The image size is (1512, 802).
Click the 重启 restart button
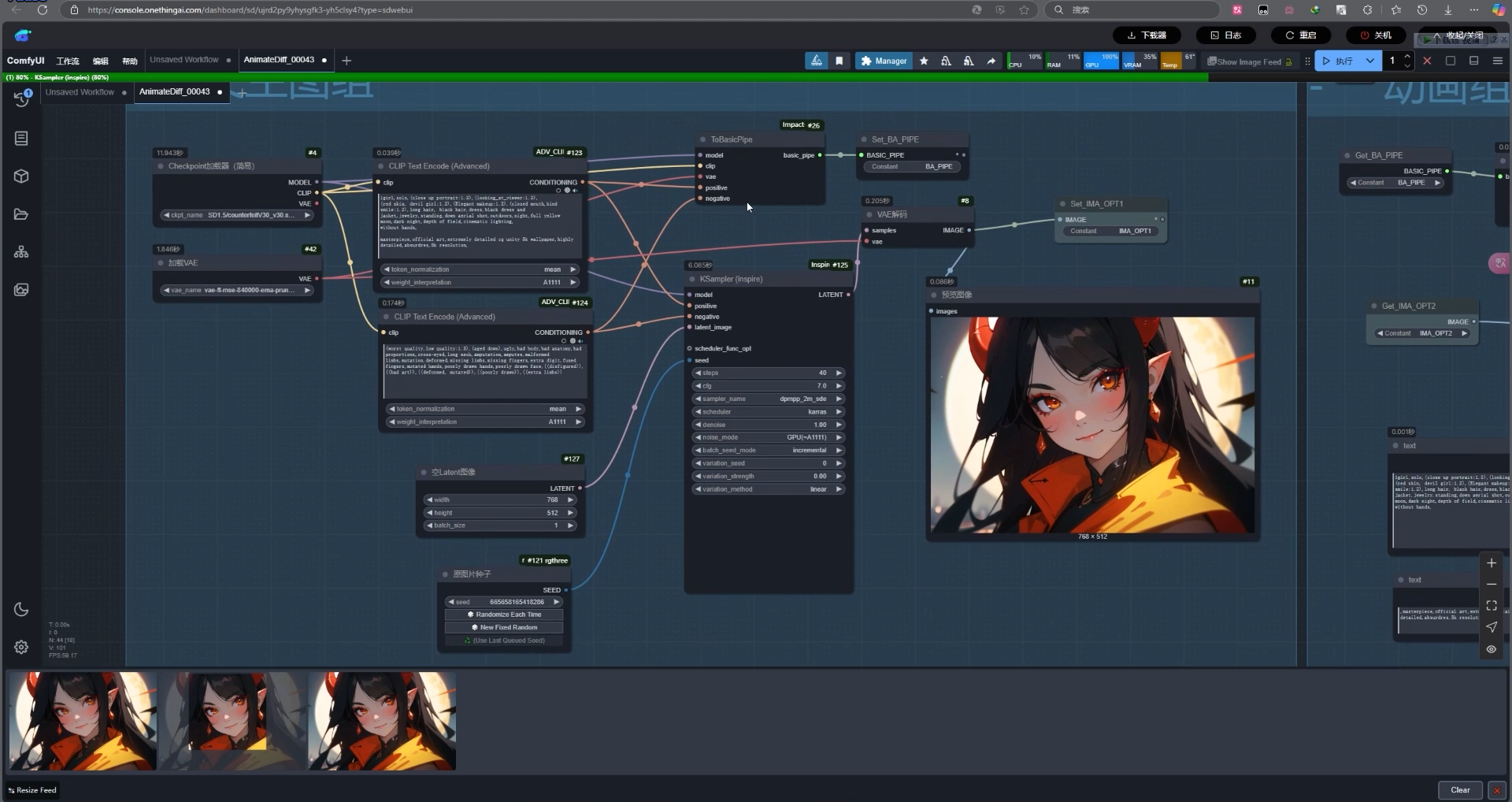[x=1301, y=35]
